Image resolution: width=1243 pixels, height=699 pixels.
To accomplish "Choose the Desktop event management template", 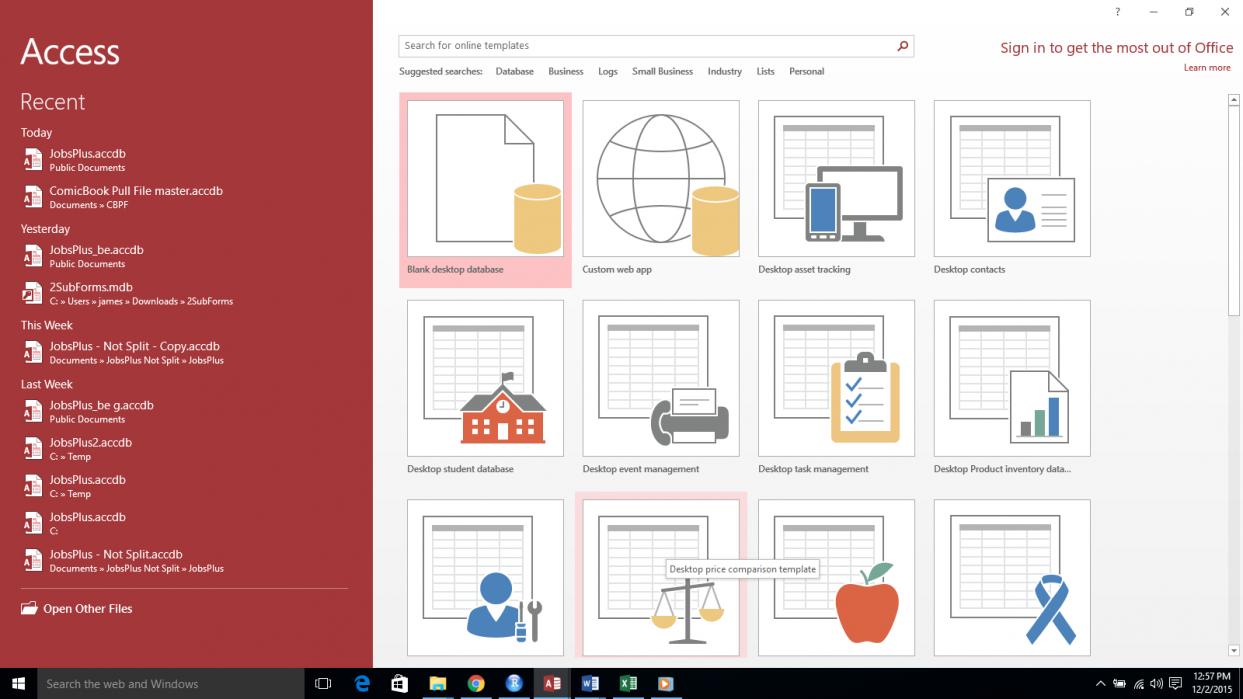I will pos(661,388).
